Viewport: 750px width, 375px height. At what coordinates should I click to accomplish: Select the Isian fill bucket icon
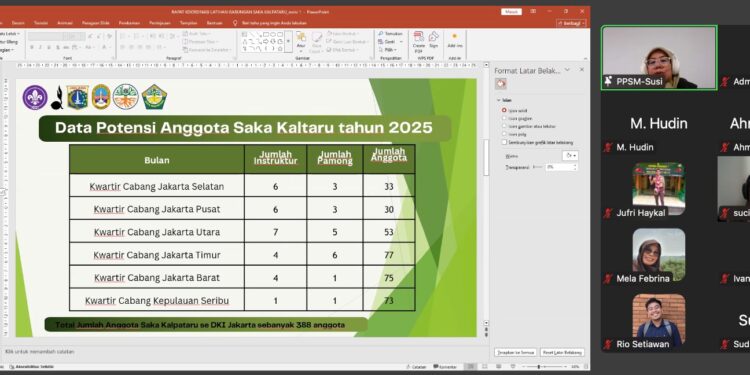click(x=501, y=84)
